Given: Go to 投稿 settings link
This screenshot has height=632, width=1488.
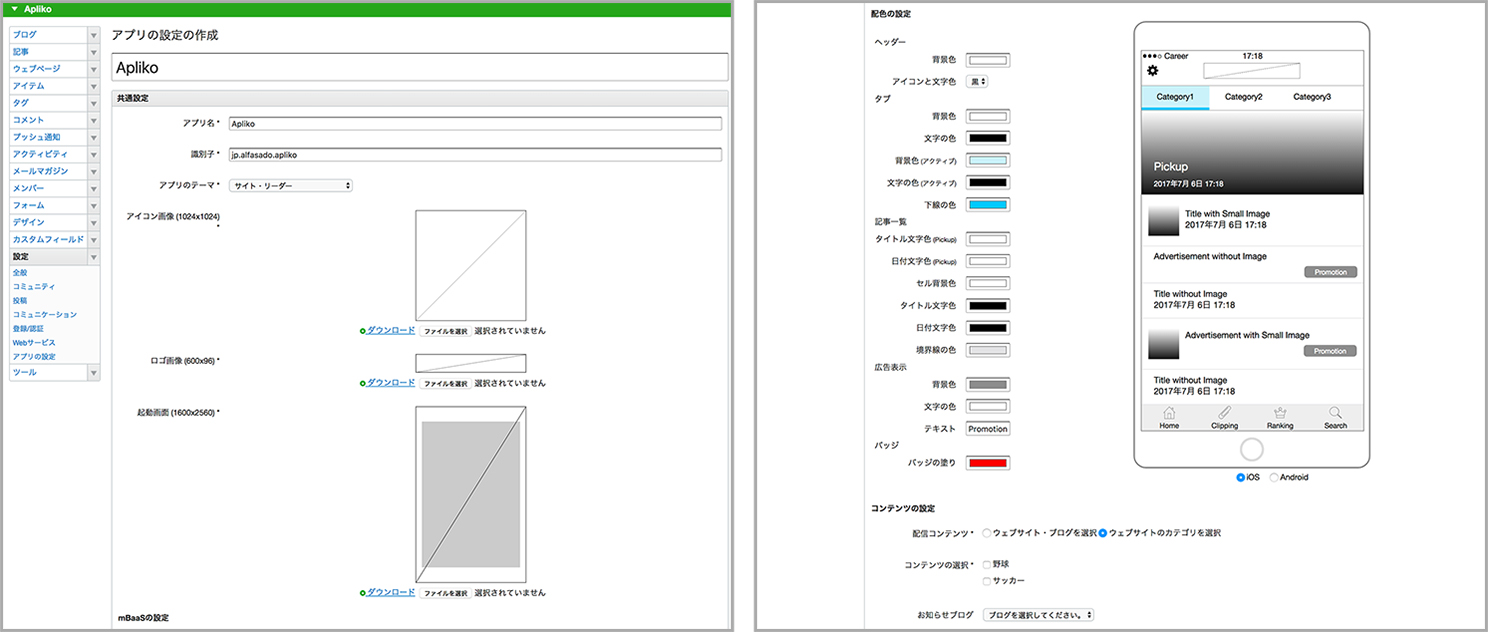Looking at the screenshot, I should 20,300.
